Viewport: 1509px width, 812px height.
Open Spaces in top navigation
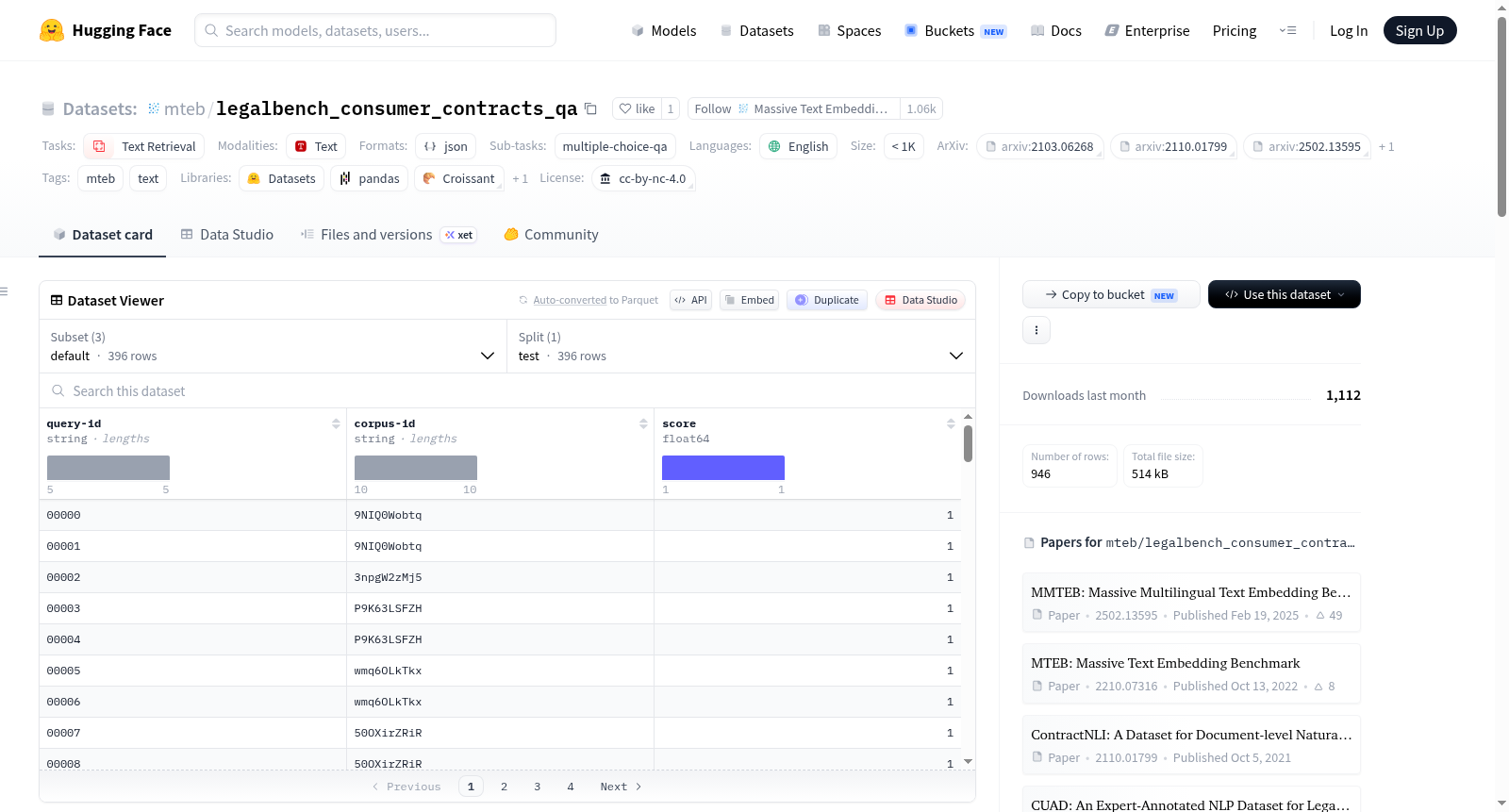coord(850,30)
